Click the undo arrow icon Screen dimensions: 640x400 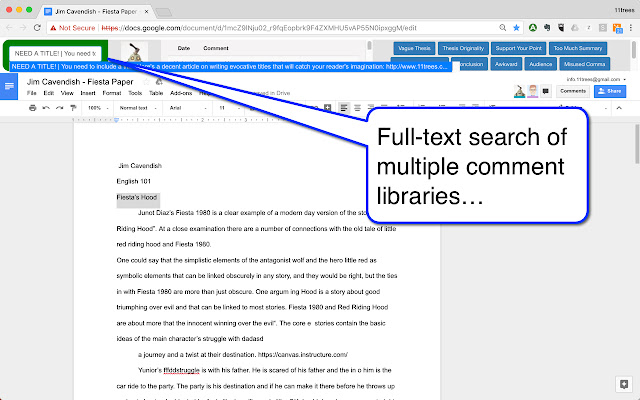coord(46,107)
